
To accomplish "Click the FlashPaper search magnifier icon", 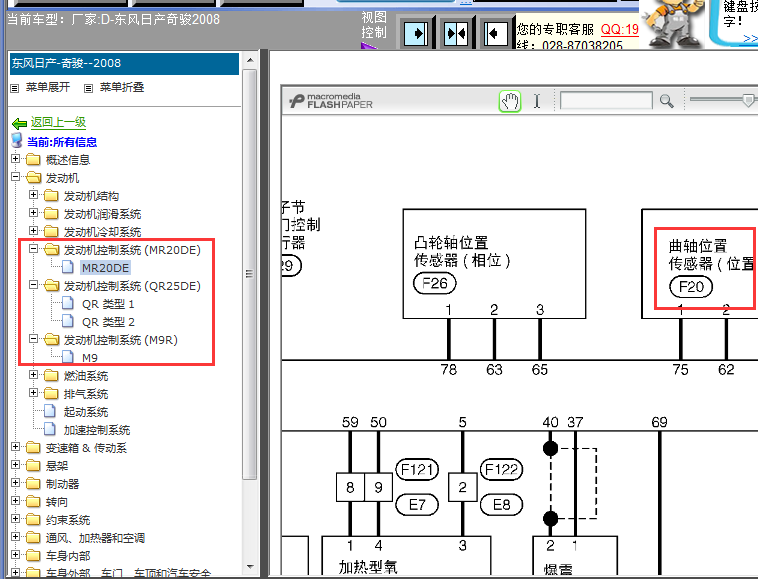I will [x=667, y=101].
